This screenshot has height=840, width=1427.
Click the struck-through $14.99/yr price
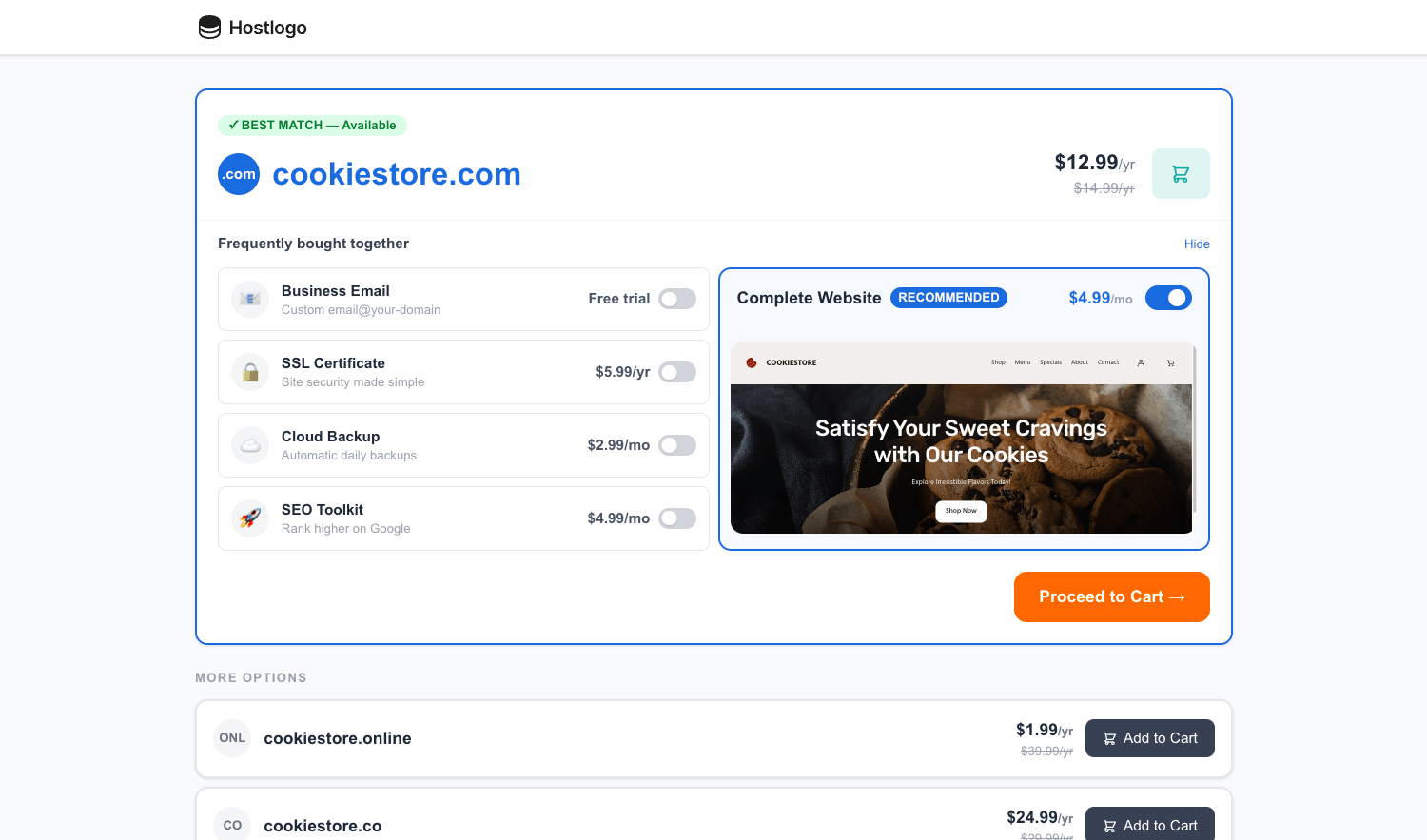pos(1104,188)
